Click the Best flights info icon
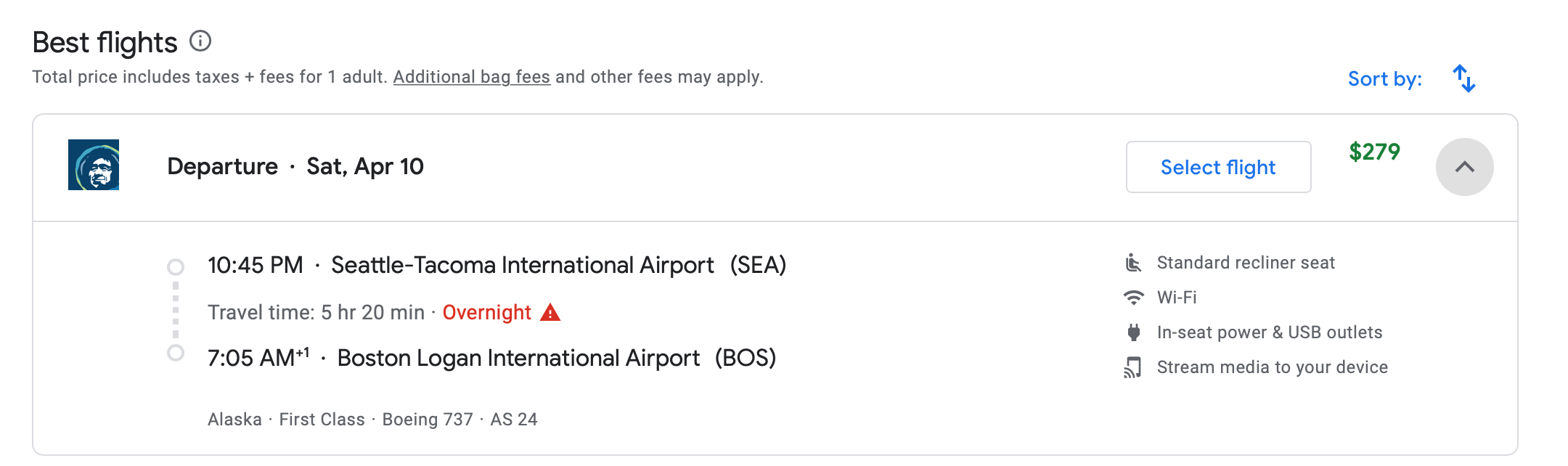 point(201,42)
